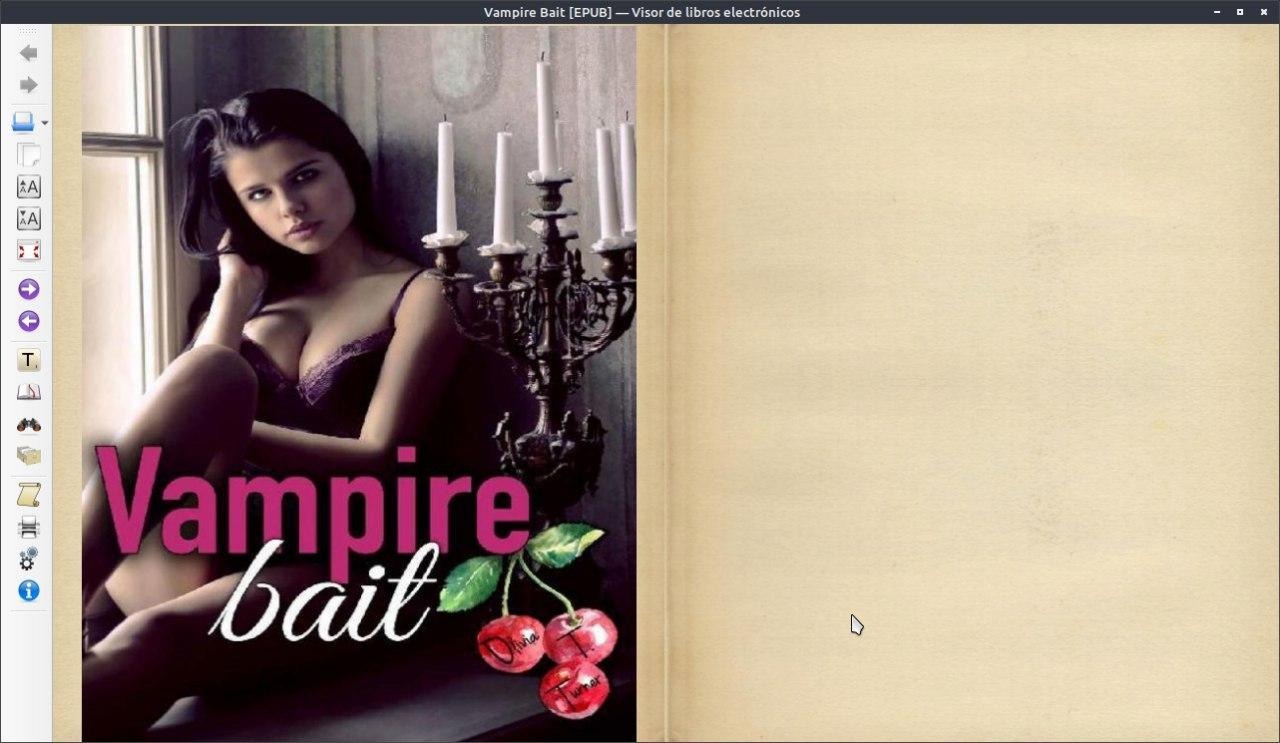Screen dimensions: 1280x743
Task: Close the e-book viewer window
Action: (x=1264, y=12)
